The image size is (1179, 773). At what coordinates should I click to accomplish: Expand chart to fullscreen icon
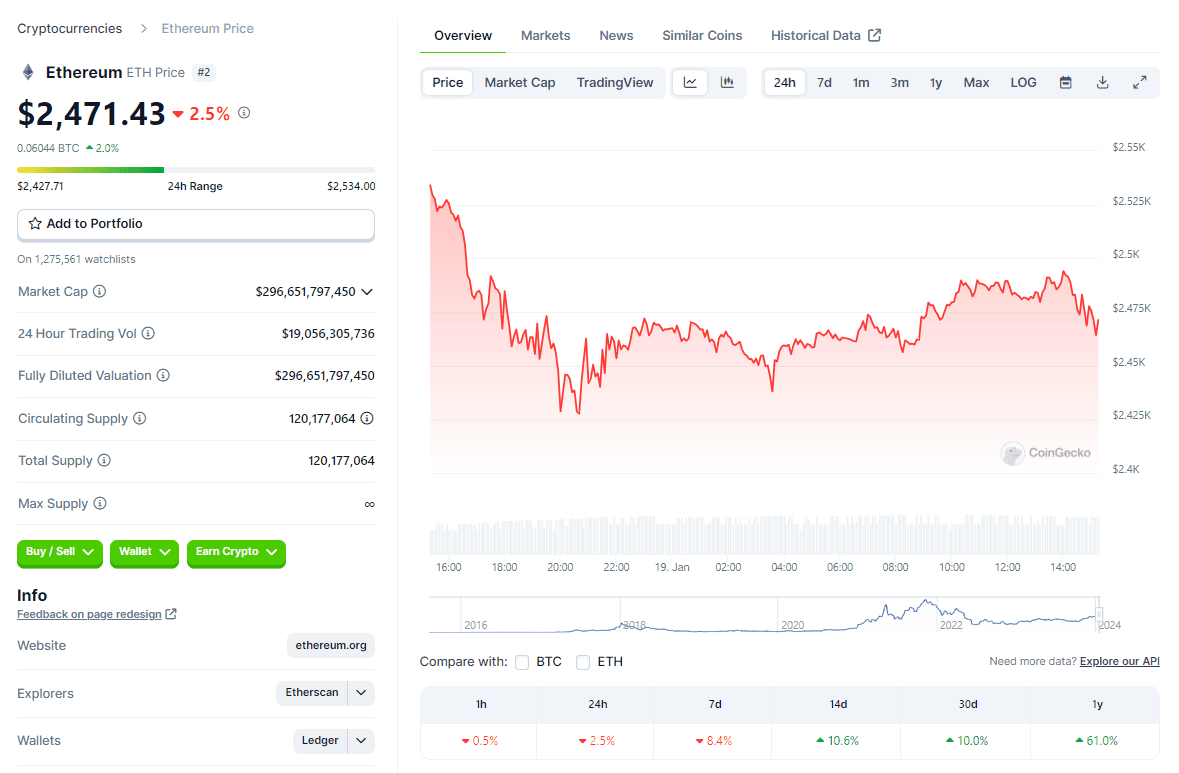(1140, 83)
